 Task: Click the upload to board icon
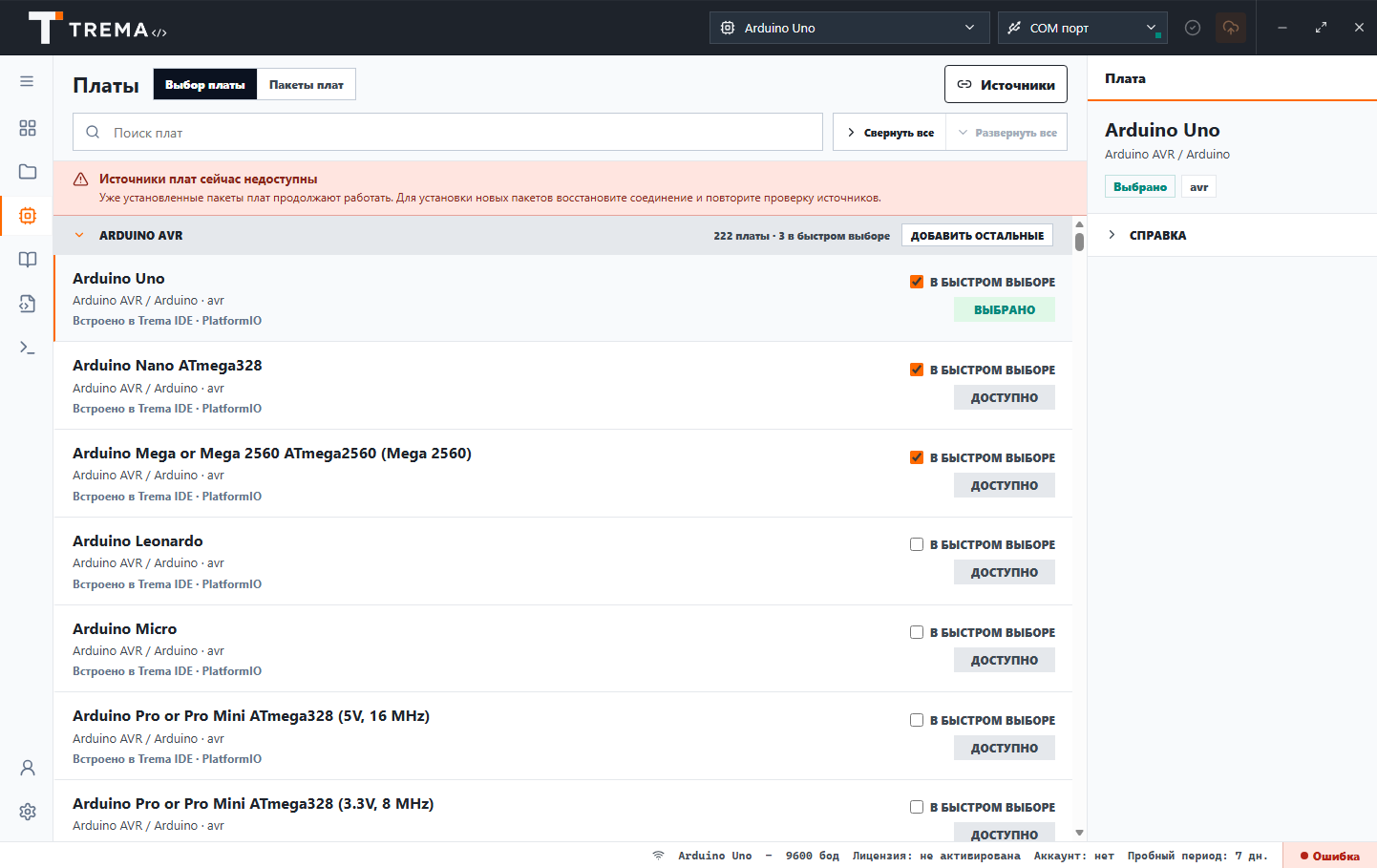(x=1231, y=28)
